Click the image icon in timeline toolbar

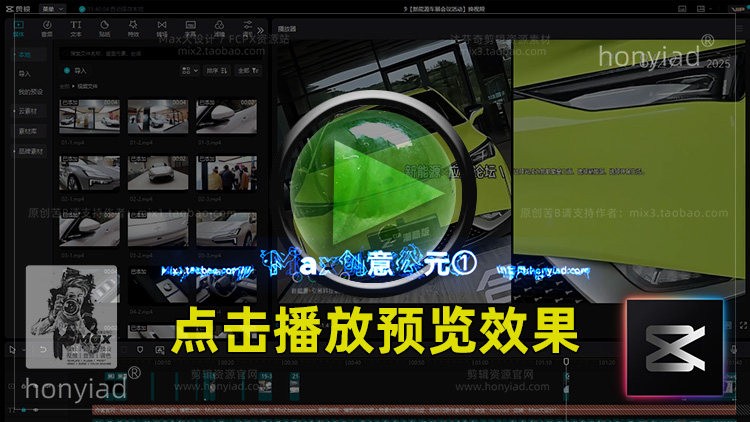(160, 350)
